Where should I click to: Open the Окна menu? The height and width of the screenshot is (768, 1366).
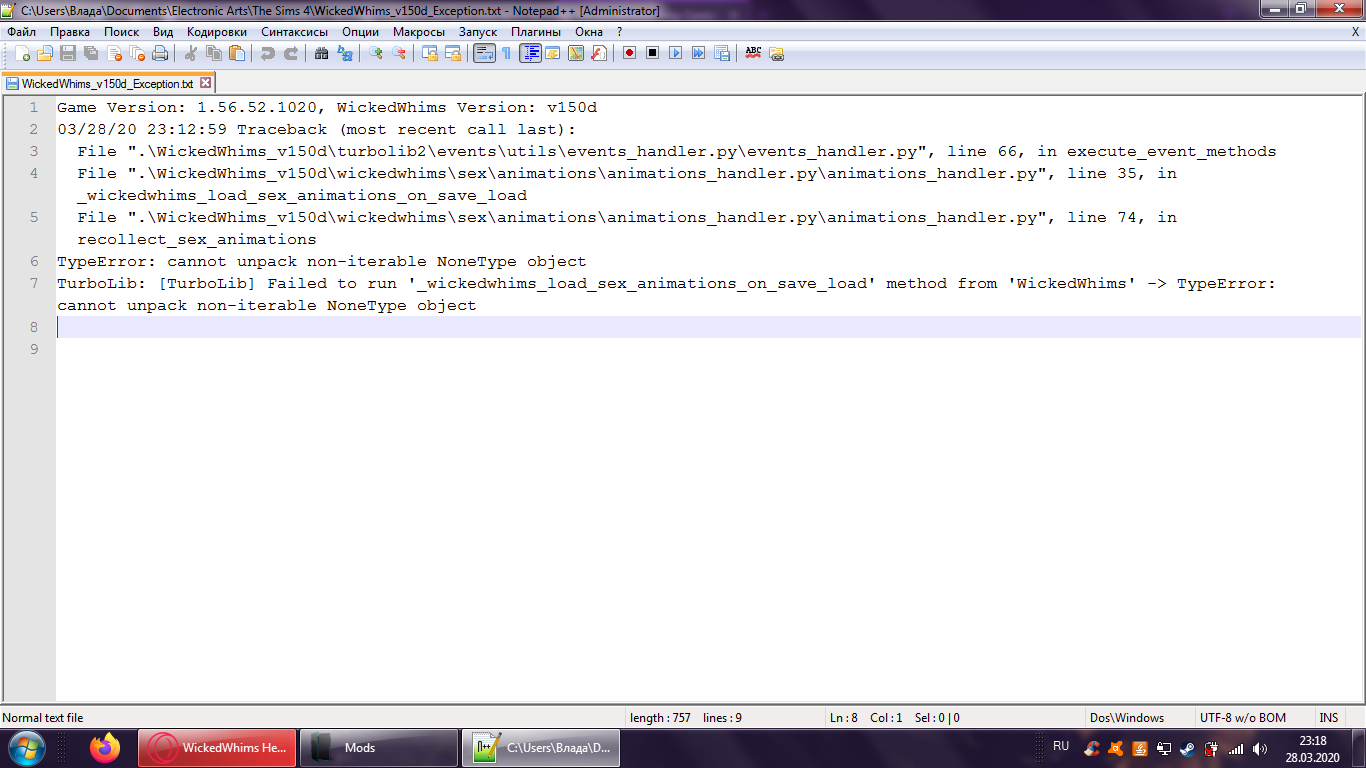(589, 32)
